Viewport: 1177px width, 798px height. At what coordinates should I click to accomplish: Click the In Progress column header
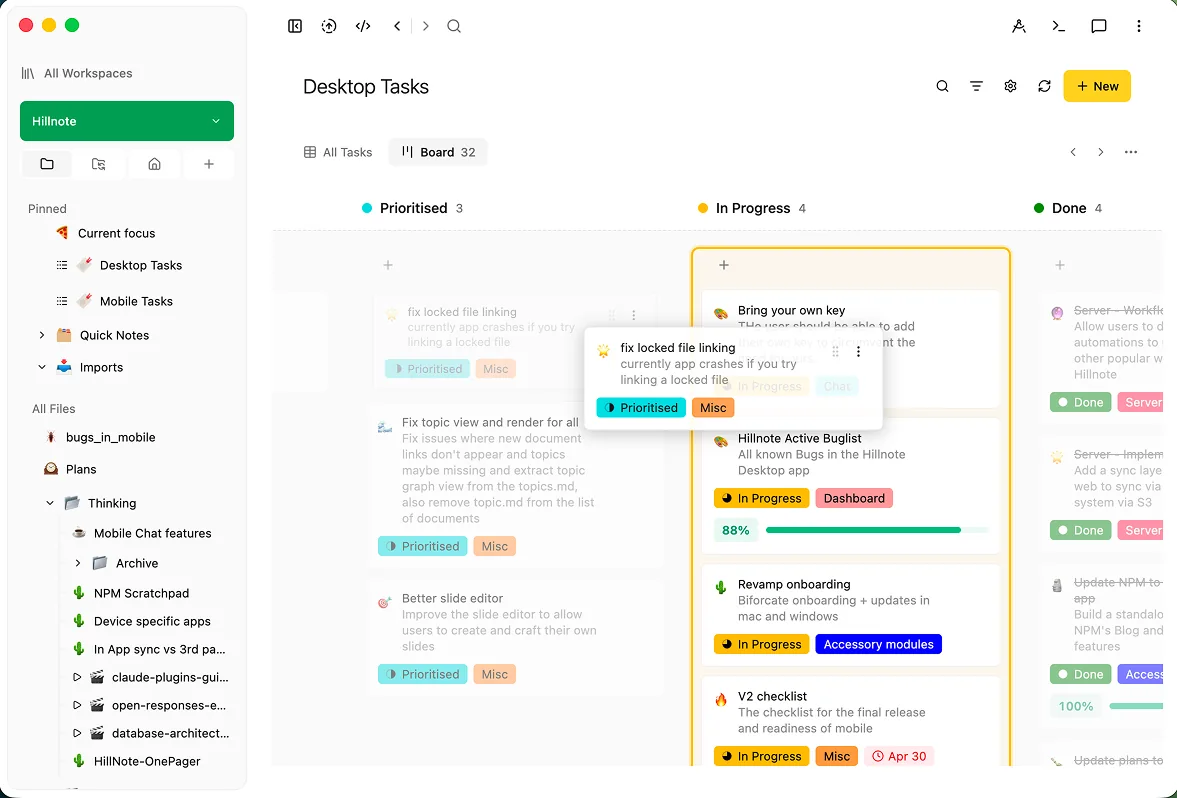(752, 208)
